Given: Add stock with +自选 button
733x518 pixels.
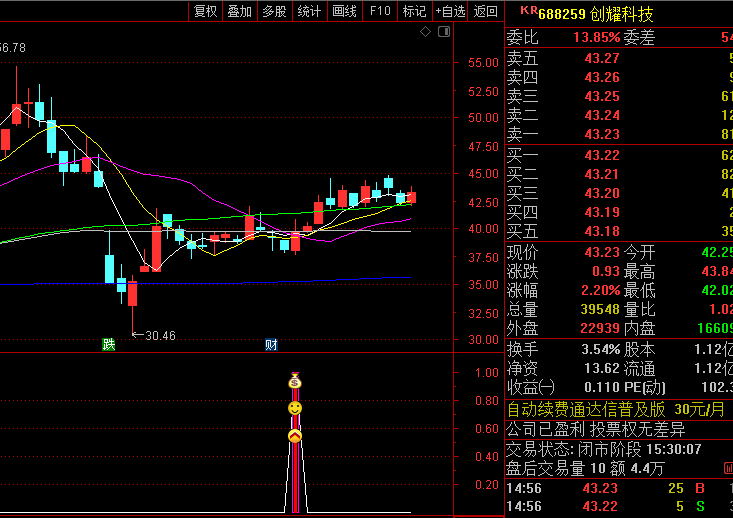Looking at the screenshot, I should pyautogui.click(x=450, y=11).
